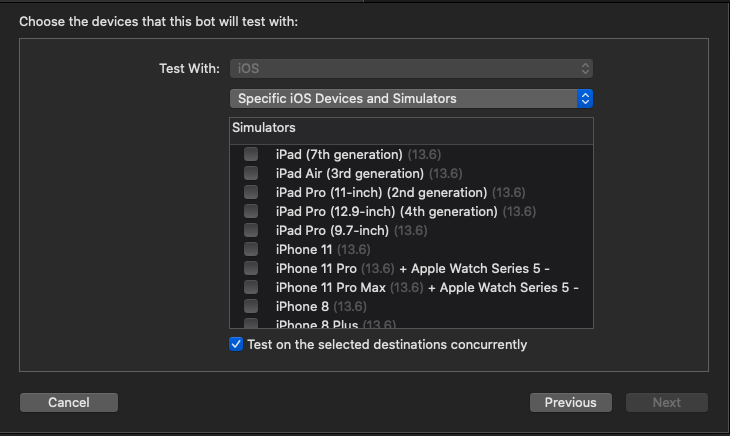
Task: Tick the iPad Pro (11-inch) (2nd generation) checkbox
Action: 251,192
